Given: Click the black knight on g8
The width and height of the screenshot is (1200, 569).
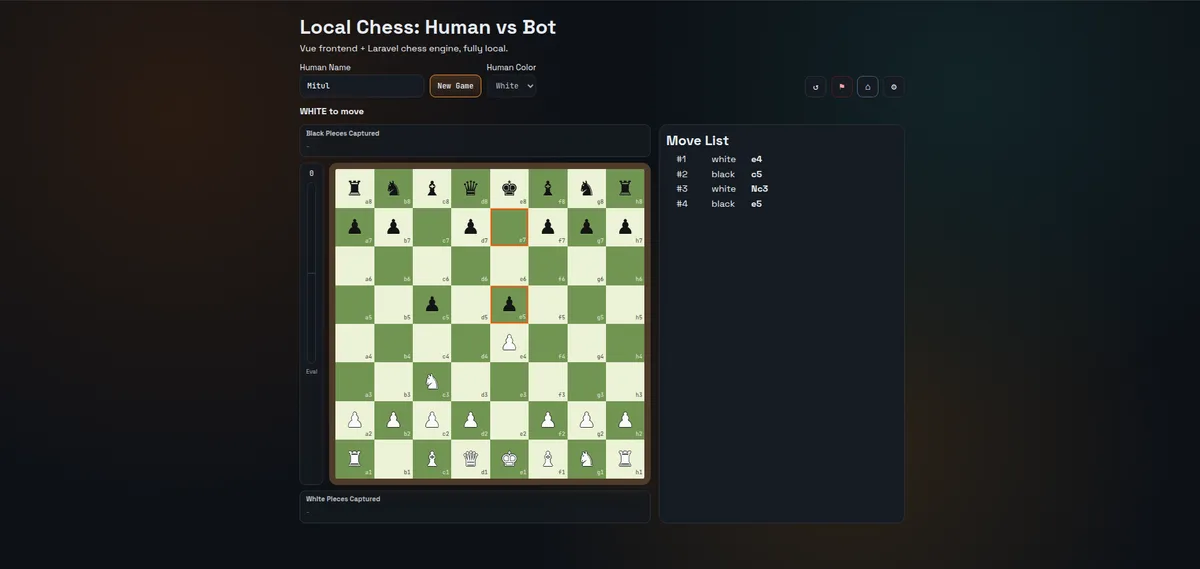Looking at the screenshot, I should [587, 188].
